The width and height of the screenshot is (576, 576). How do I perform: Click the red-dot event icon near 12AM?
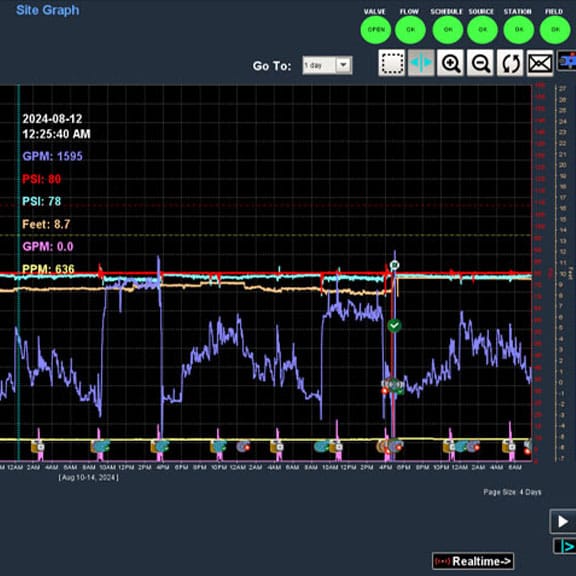point(243,446)
